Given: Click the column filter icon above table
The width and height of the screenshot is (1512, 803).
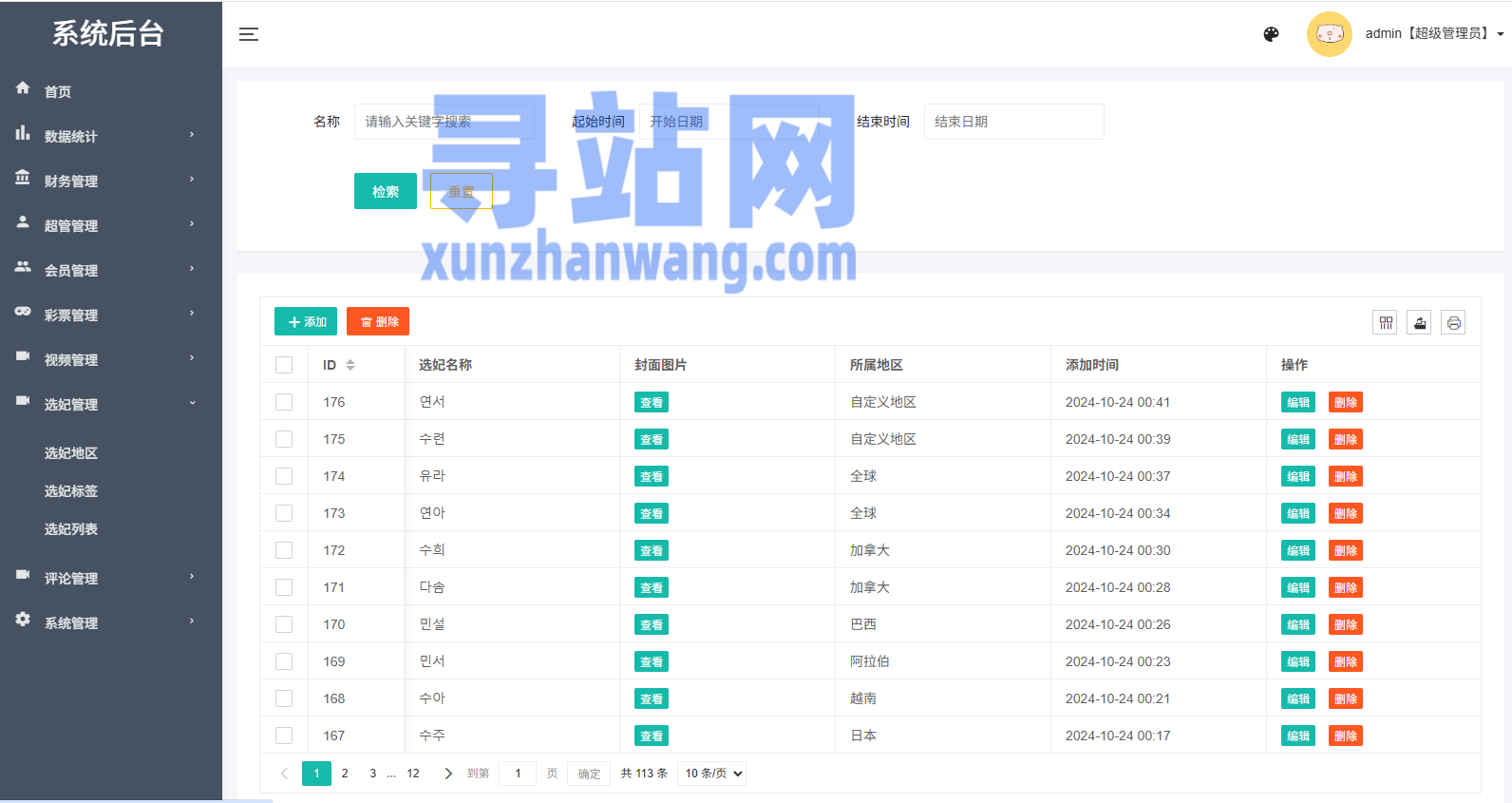Looking at the screenshot, I should click(1386, 323).
